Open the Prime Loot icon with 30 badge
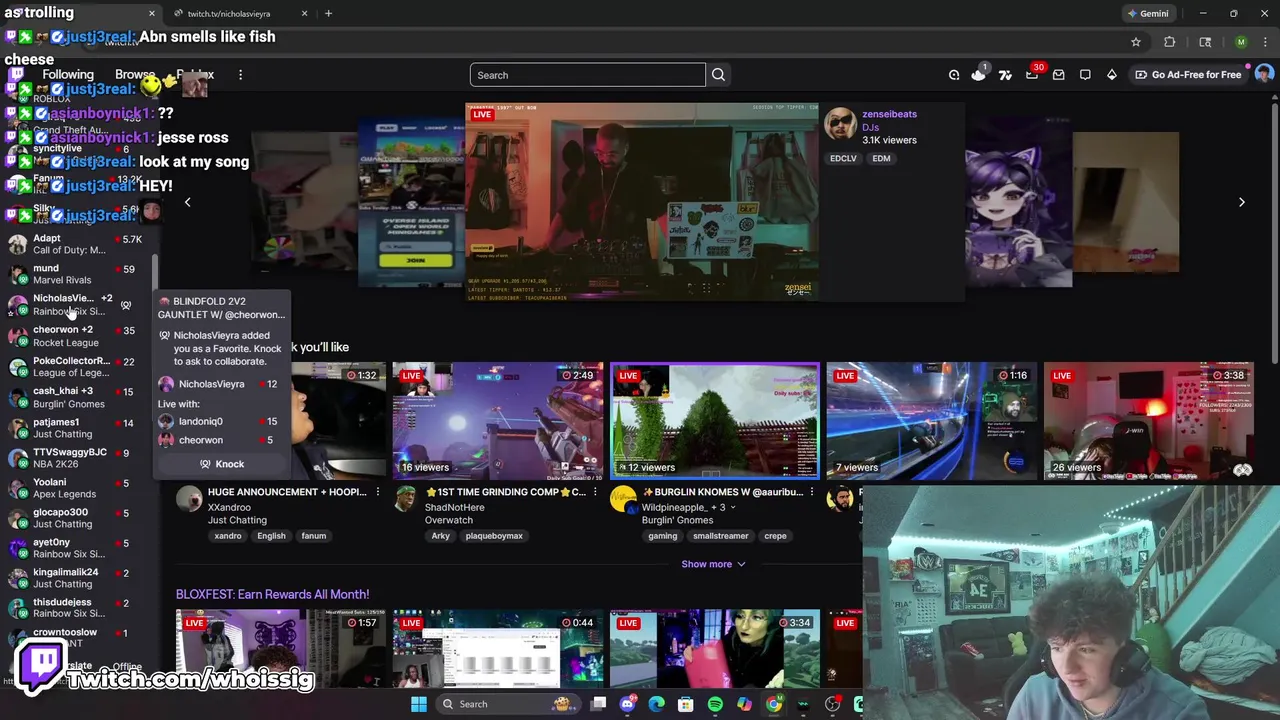1280x720 pixels. click(x=1032, y=75)
